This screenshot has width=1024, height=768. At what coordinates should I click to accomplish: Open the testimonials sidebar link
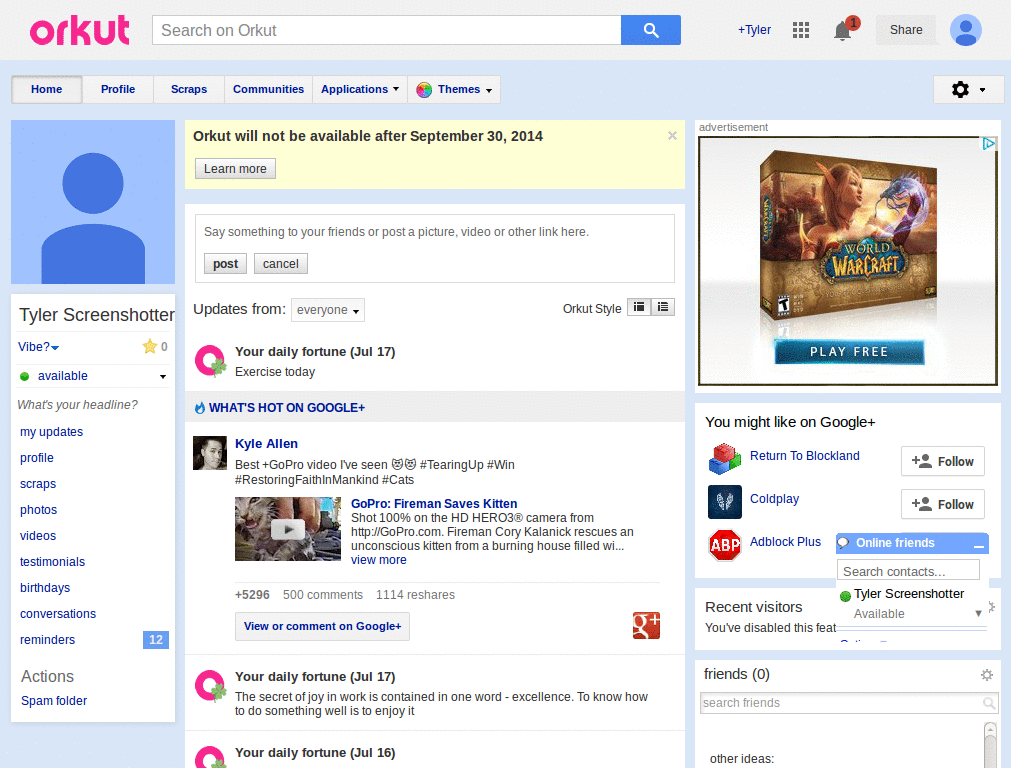click(52, 562)
